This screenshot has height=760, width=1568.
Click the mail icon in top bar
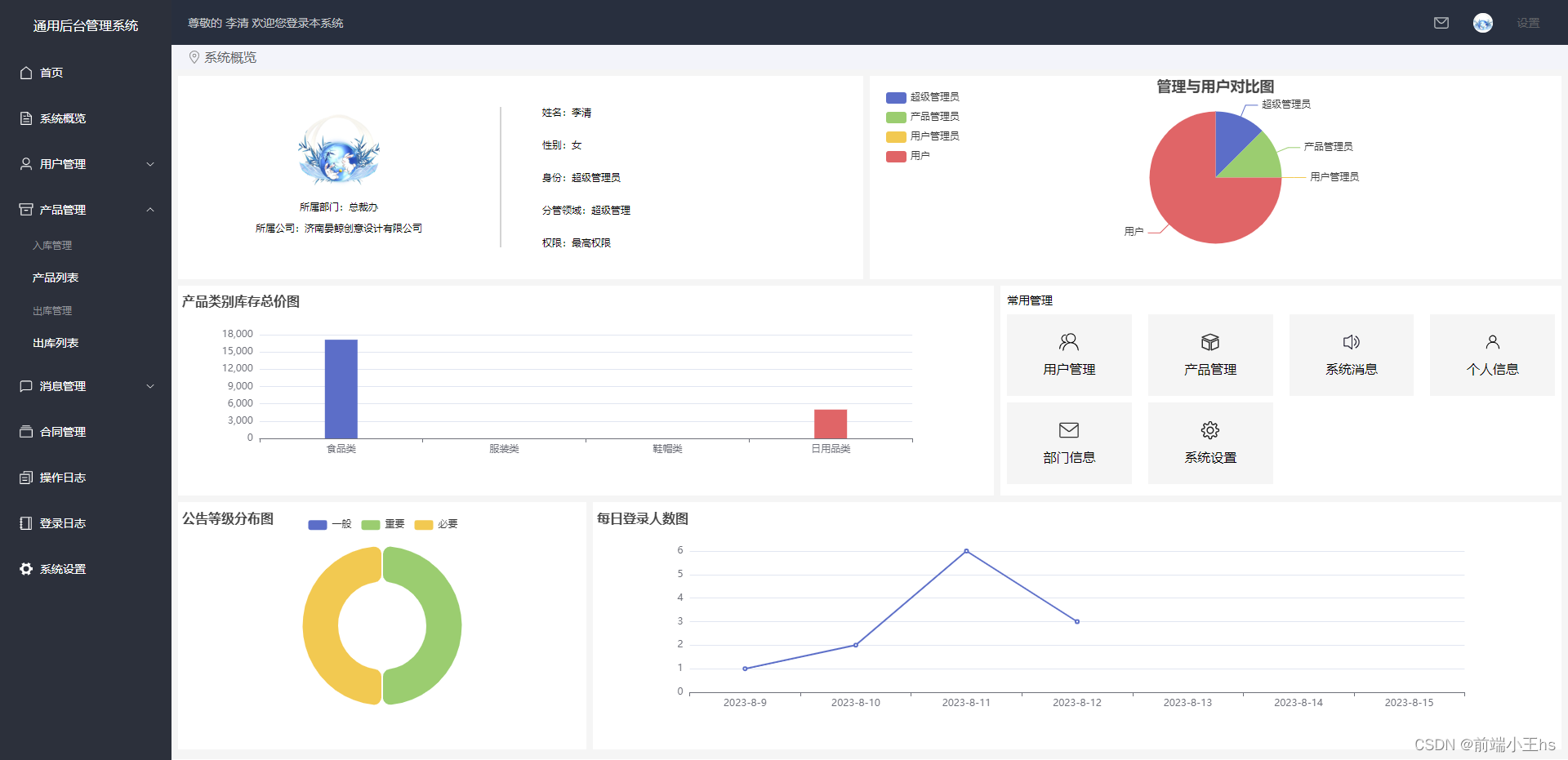tap(1441, 22)
